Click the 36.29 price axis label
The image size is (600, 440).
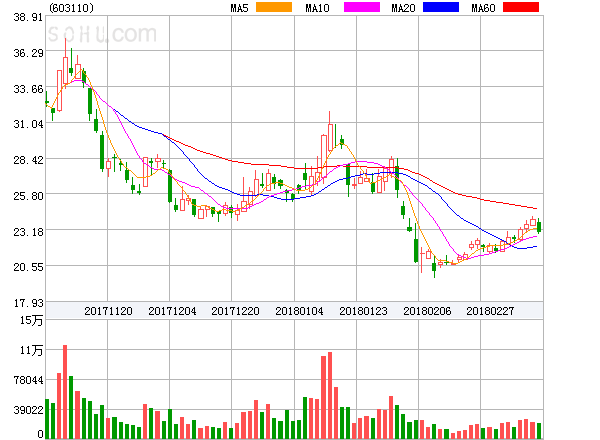pyautogui.click(x=28, y=53)
